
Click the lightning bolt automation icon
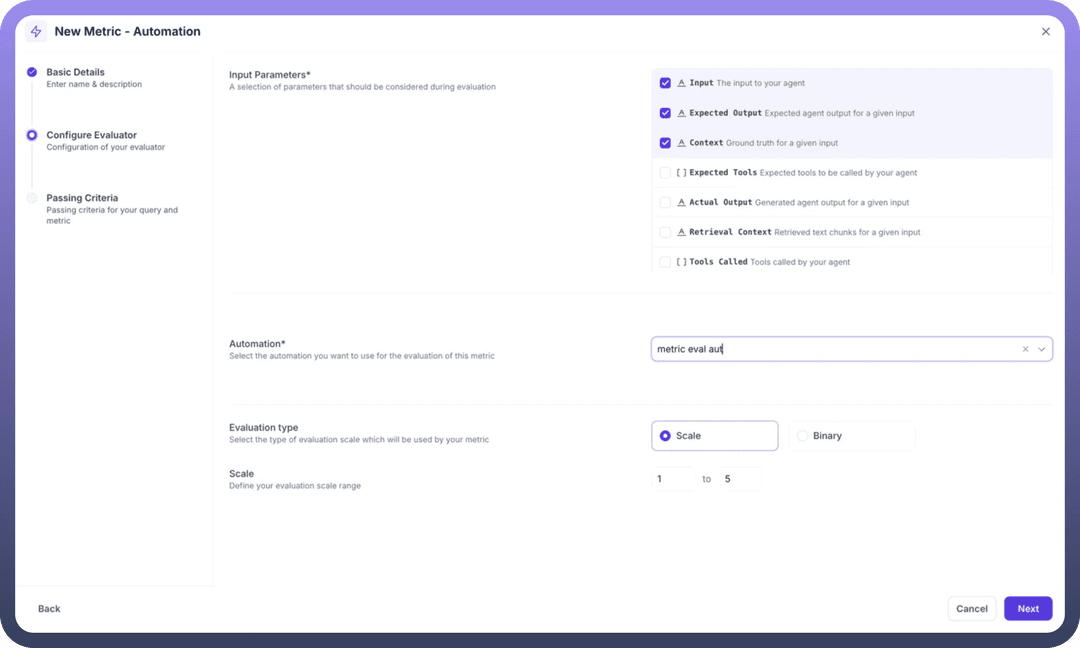[36, 32]
